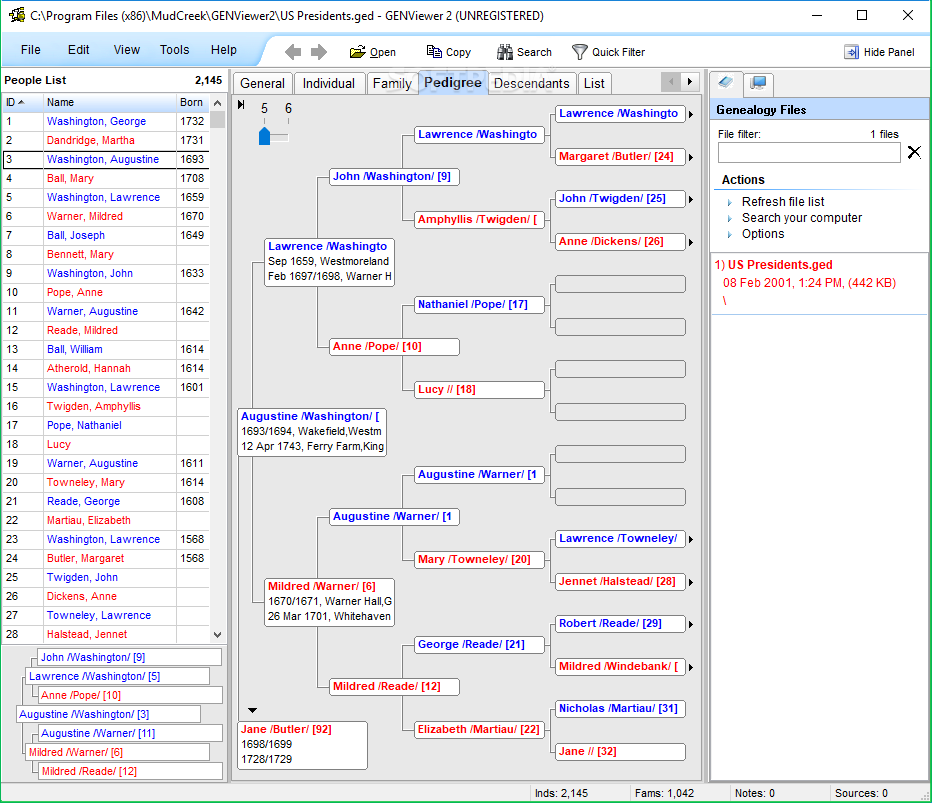The height and width of the screenshot is (803, 932).
Task: Expand ancestors of Lawrence Towneley
Action: click(691, 540)
